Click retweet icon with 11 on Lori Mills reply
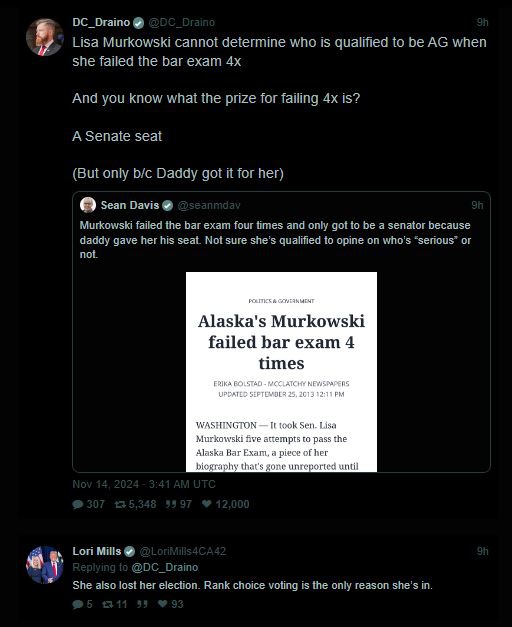 click(x=107, y=604)
